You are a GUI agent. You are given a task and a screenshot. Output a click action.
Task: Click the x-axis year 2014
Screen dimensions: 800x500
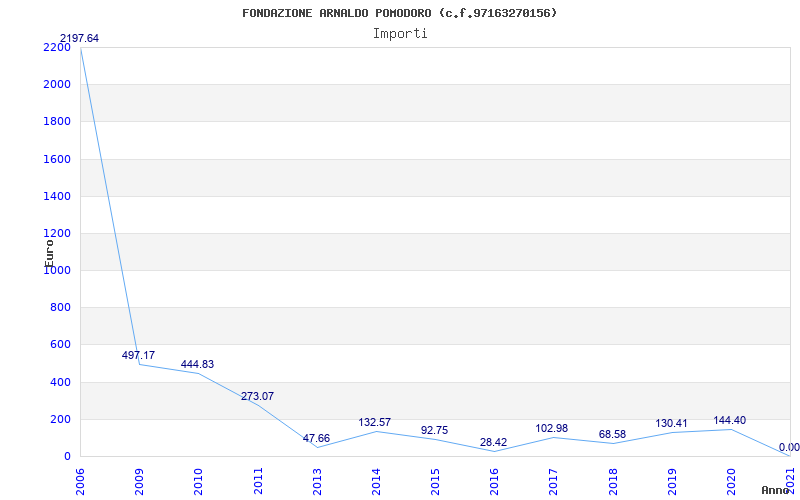pyautogui.click(x=376, y=481)
